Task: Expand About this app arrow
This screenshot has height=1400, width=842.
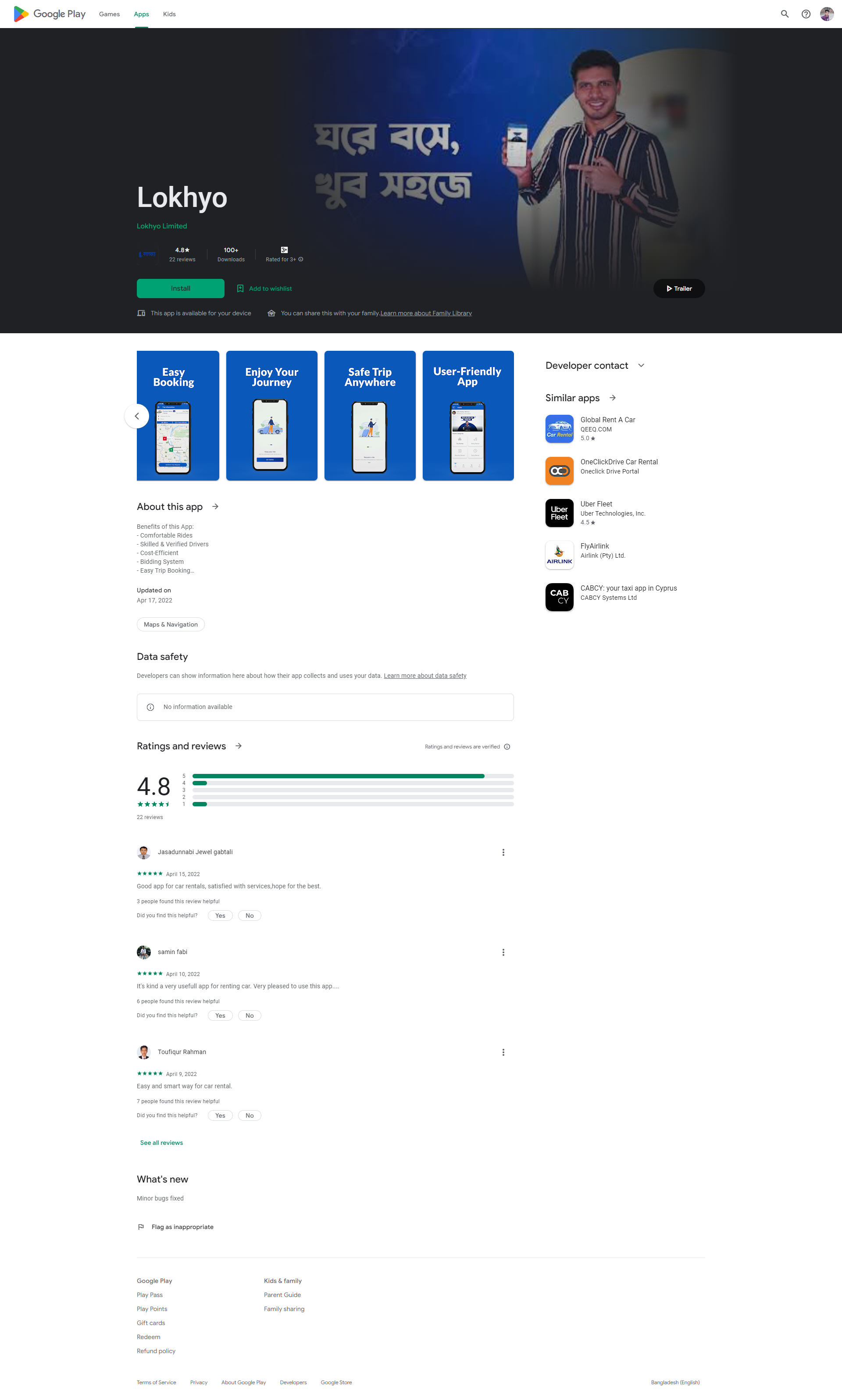Action: point(215,506)
